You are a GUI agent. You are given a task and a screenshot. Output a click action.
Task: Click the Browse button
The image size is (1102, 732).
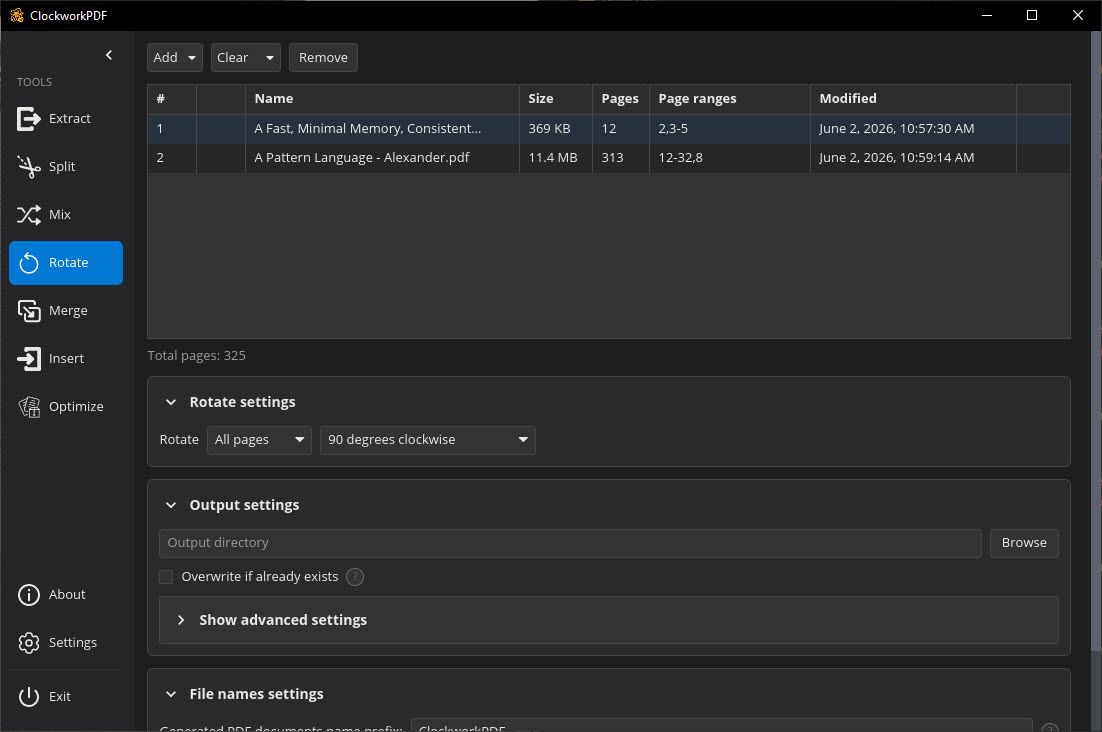(x=1024, y=543)
